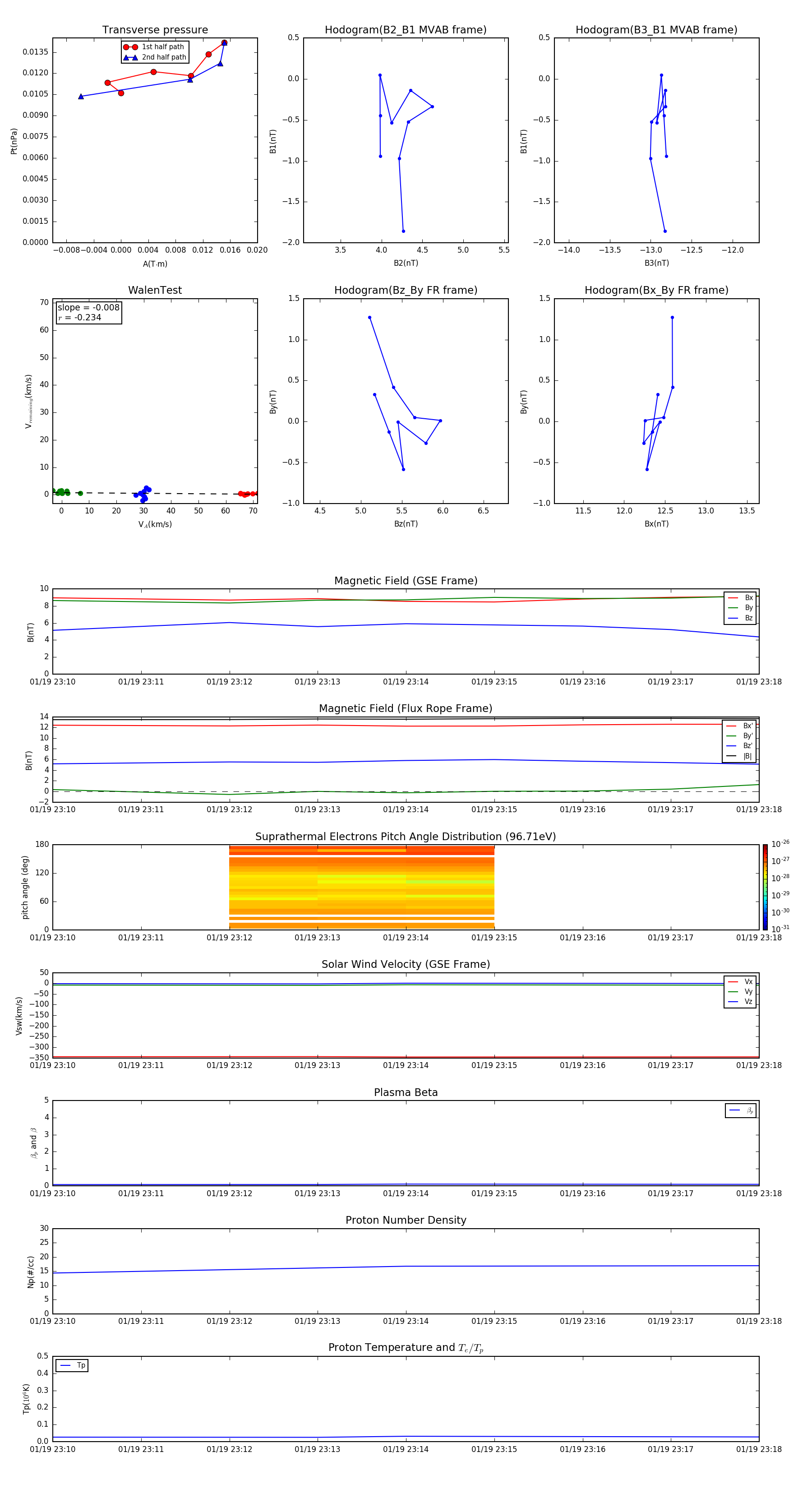Click the Vz legend entry in velocity plot
Image resolution: width=812 pixels, height=1489 pixels.
(740, 1002)
